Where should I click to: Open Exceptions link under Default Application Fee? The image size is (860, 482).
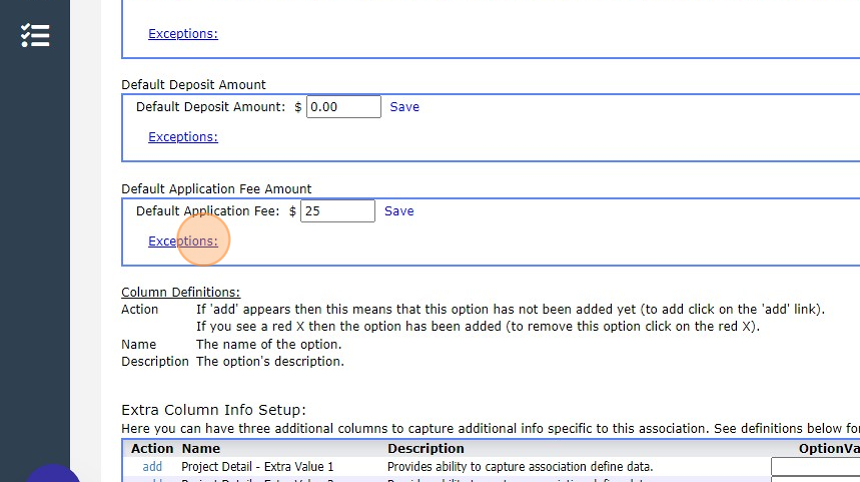click(183, 241)
